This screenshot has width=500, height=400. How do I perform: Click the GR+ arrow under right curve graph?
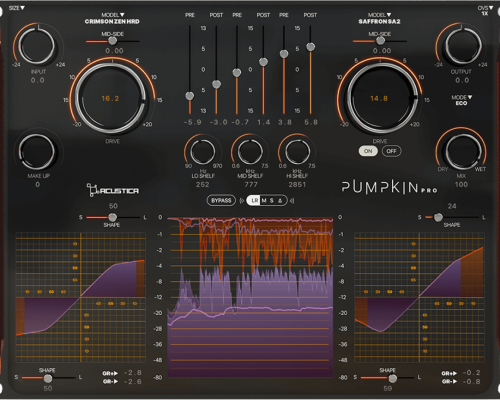point(449,373)
